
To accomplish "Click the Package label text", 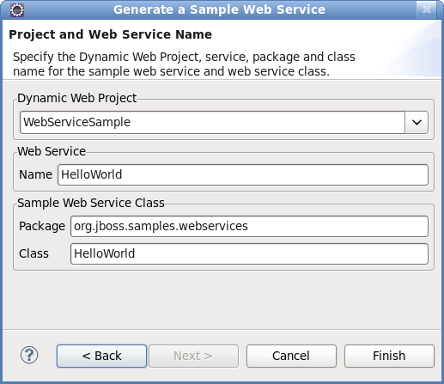I will point(42,226).
